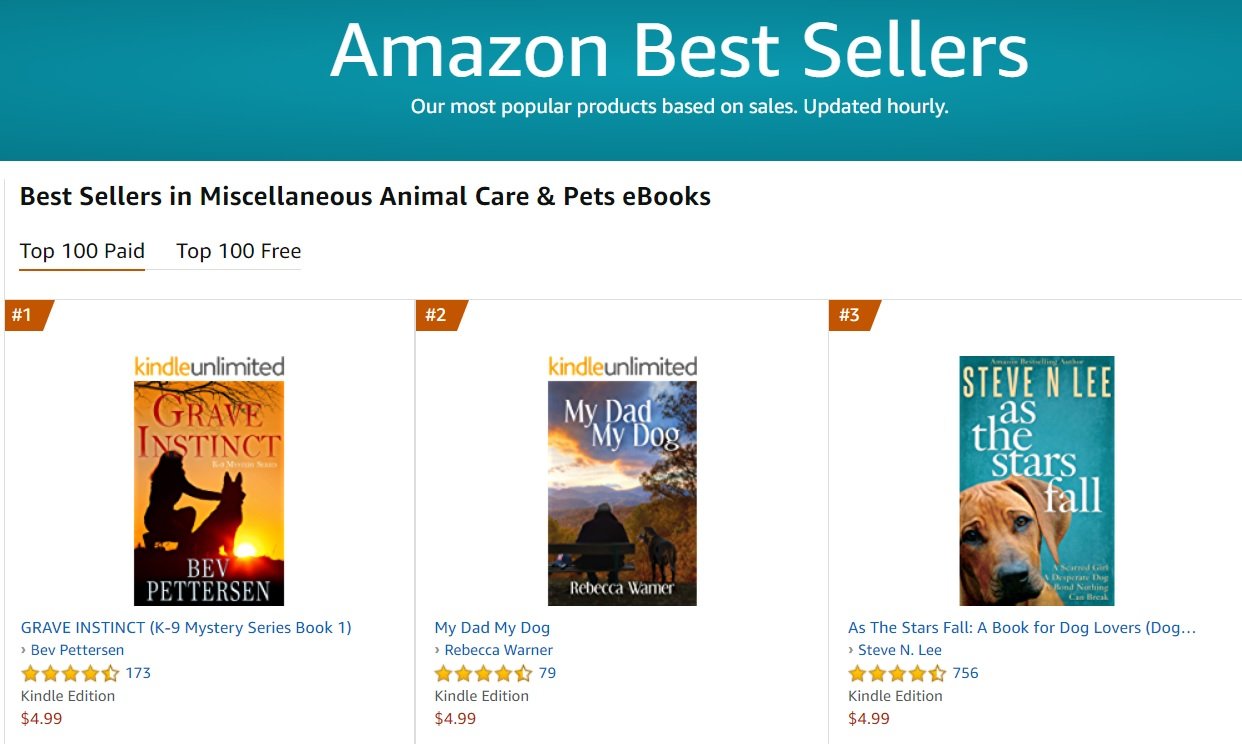
Task: Click Grave Instinct star rating icons
Action: point(70,673)
